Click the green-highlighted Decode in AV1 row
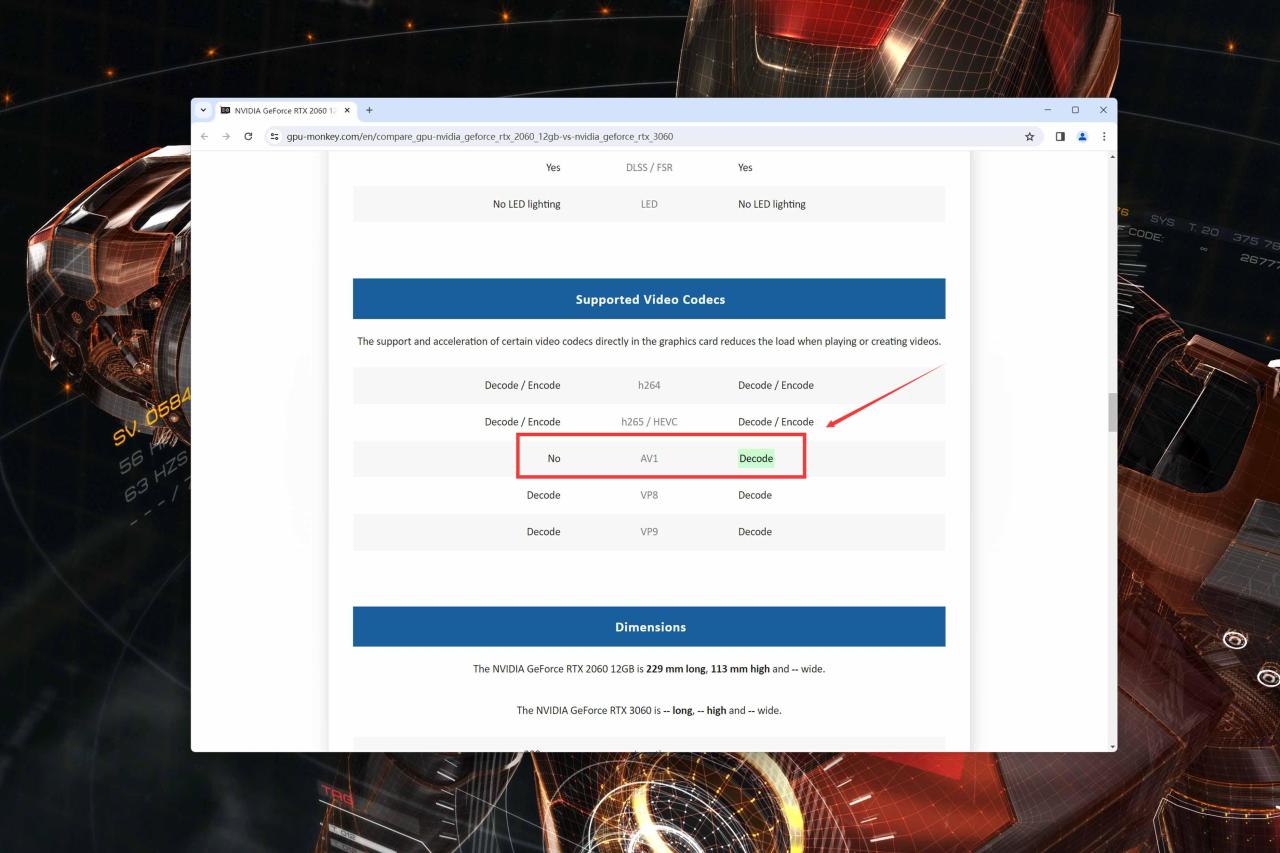The width and height of the screenshot is (1280, 853). [756, 458]
